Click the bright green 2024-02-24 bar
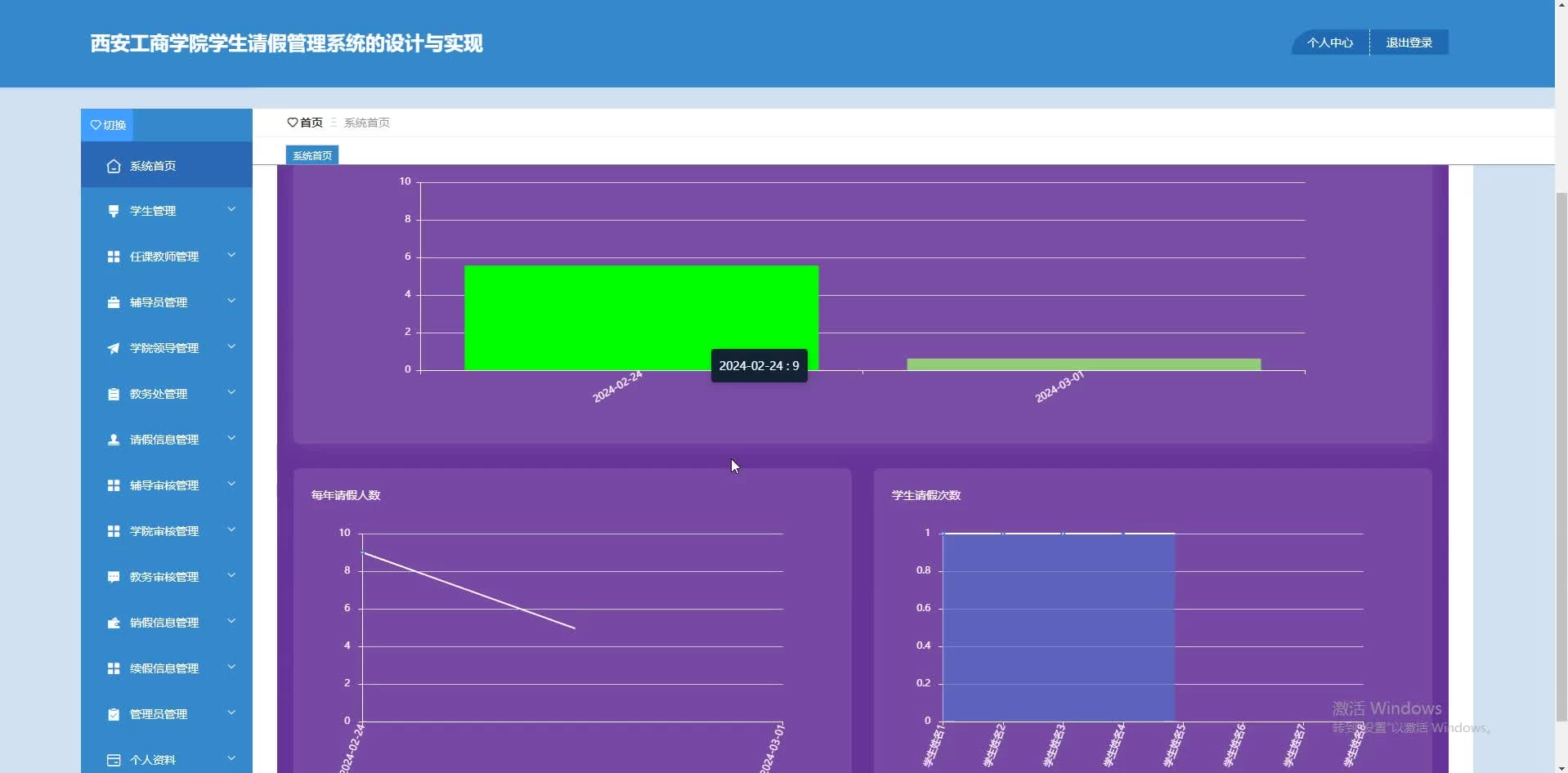The image size is (1568, 773). pyautogui.click(x=641, y=318)
